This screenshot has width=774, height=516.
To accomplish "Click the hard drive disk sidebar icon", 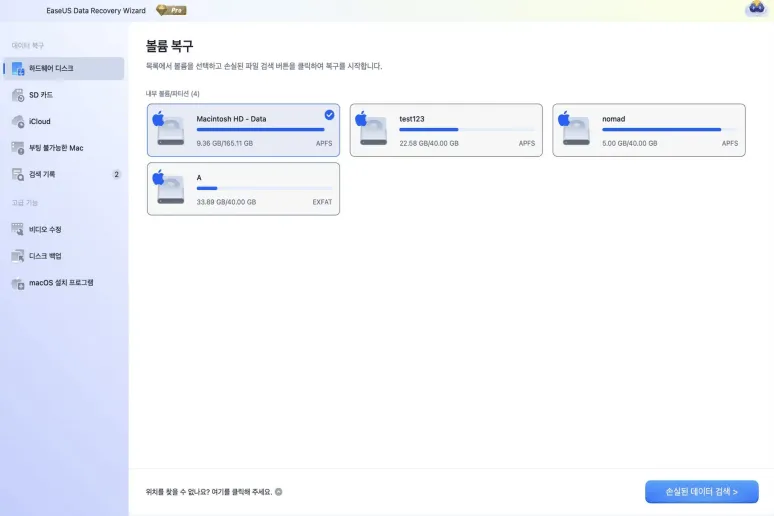I will (17, 68).
